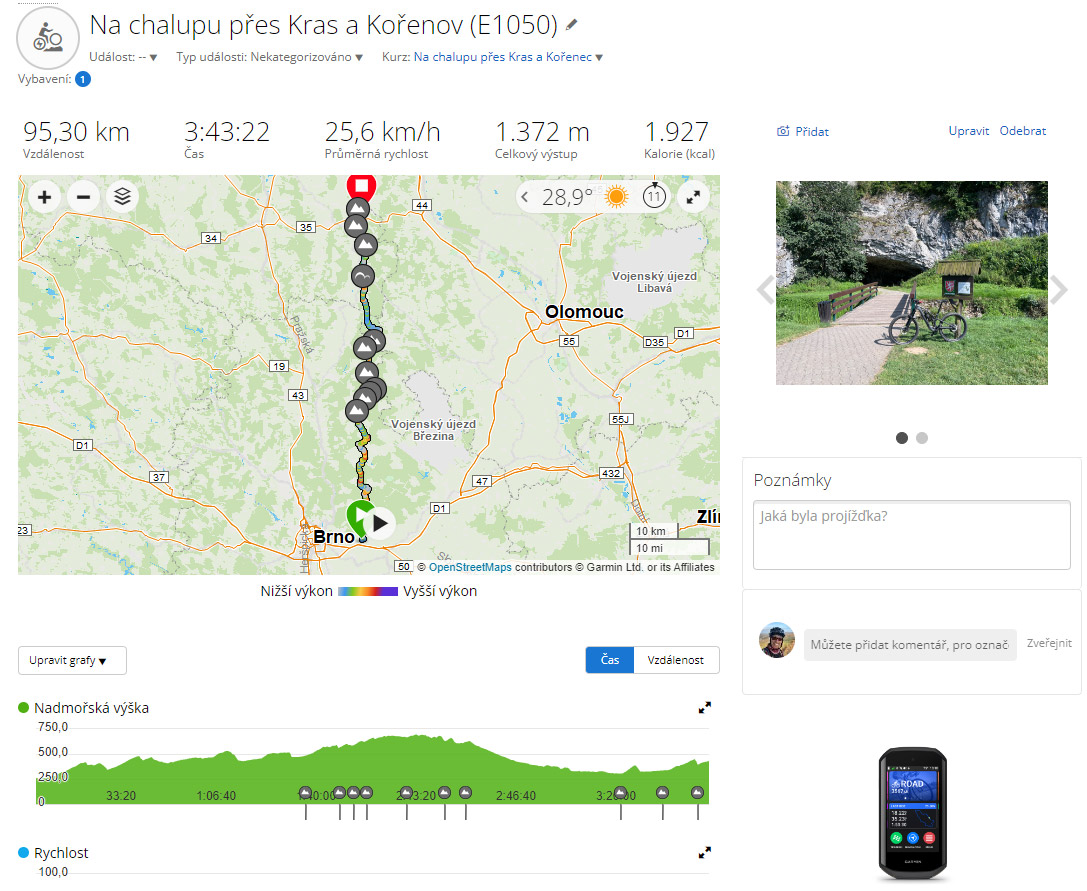The width and height of the screenshot is (1087, 891).
Task: Open the Událost dropdown
Action: (x=123, y=57)
